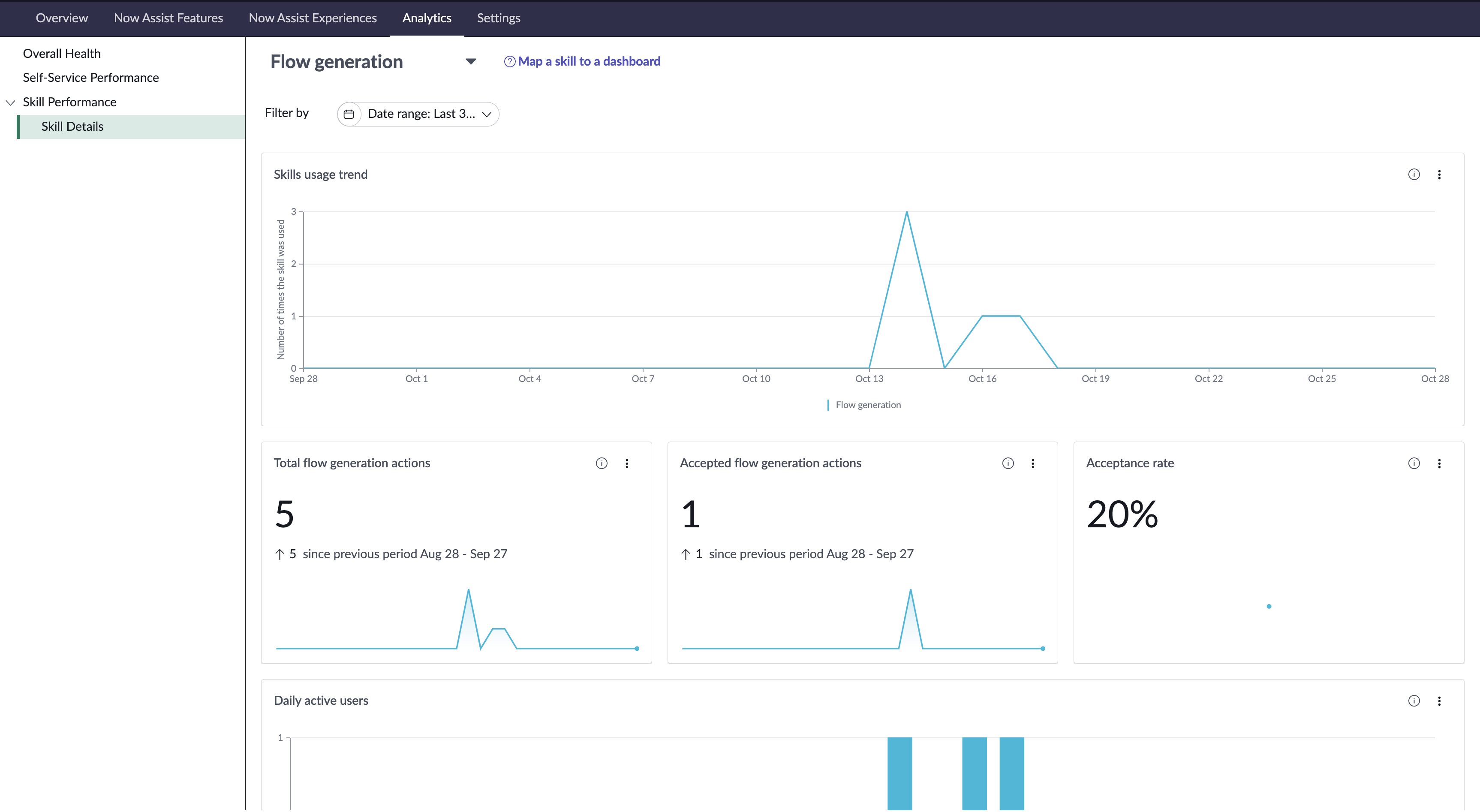Image resolution: width=1480 pixels, height=812 pixels.
Task: Open Skills usage trend more options menu
Action: [1439, 174]
